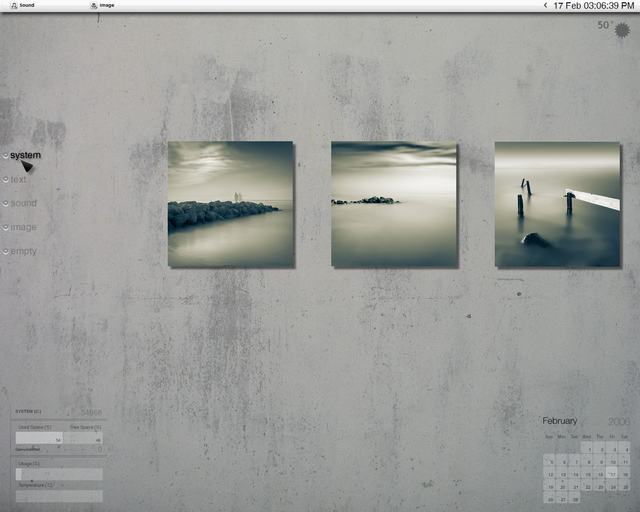Select February 1 in the calendar

[x=587, y=447]
